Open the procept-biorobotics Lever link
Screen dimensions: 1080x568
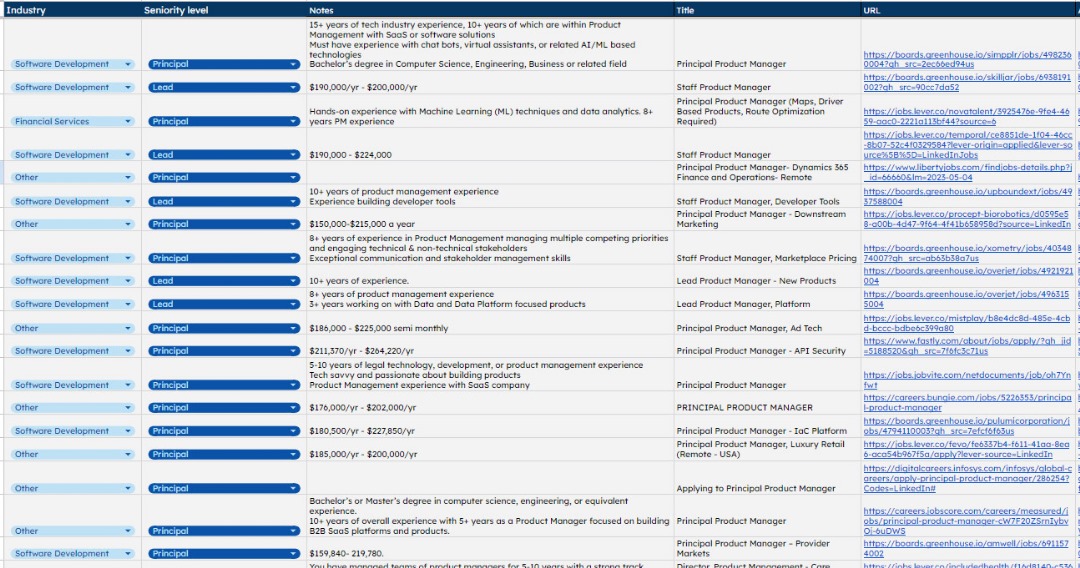967,219
